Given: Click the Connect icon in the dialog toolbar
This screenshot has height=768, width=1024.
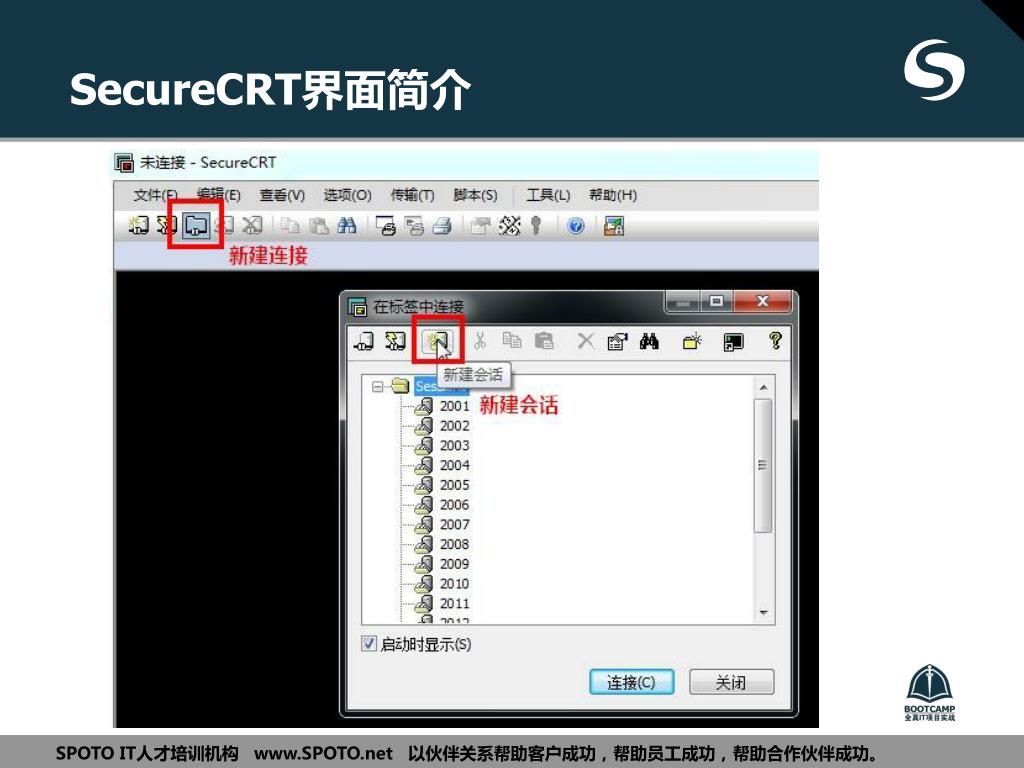Looking at the screenshot, I should [x=364, y=341].
